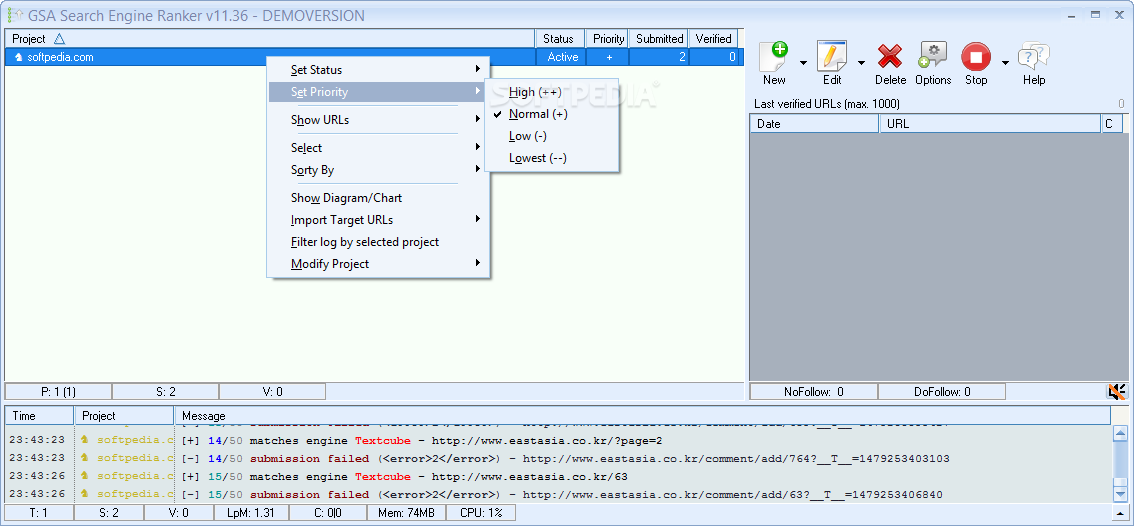Set priority to Lowest (--)

click(552, 158)
